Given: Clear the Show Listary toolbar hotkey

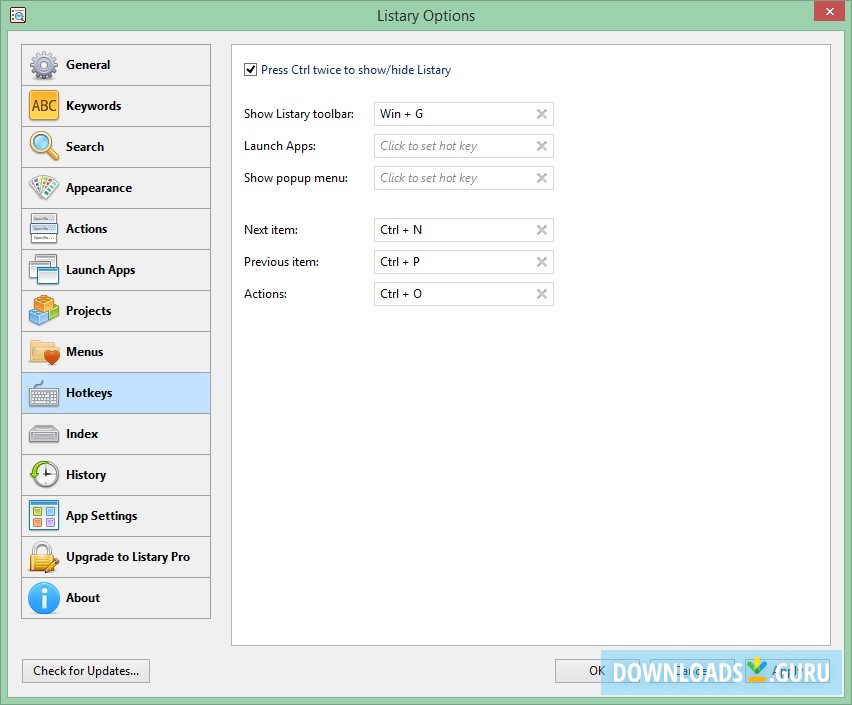Looking at the screenshot, I should pyautogui.click(x=542, y=114).
